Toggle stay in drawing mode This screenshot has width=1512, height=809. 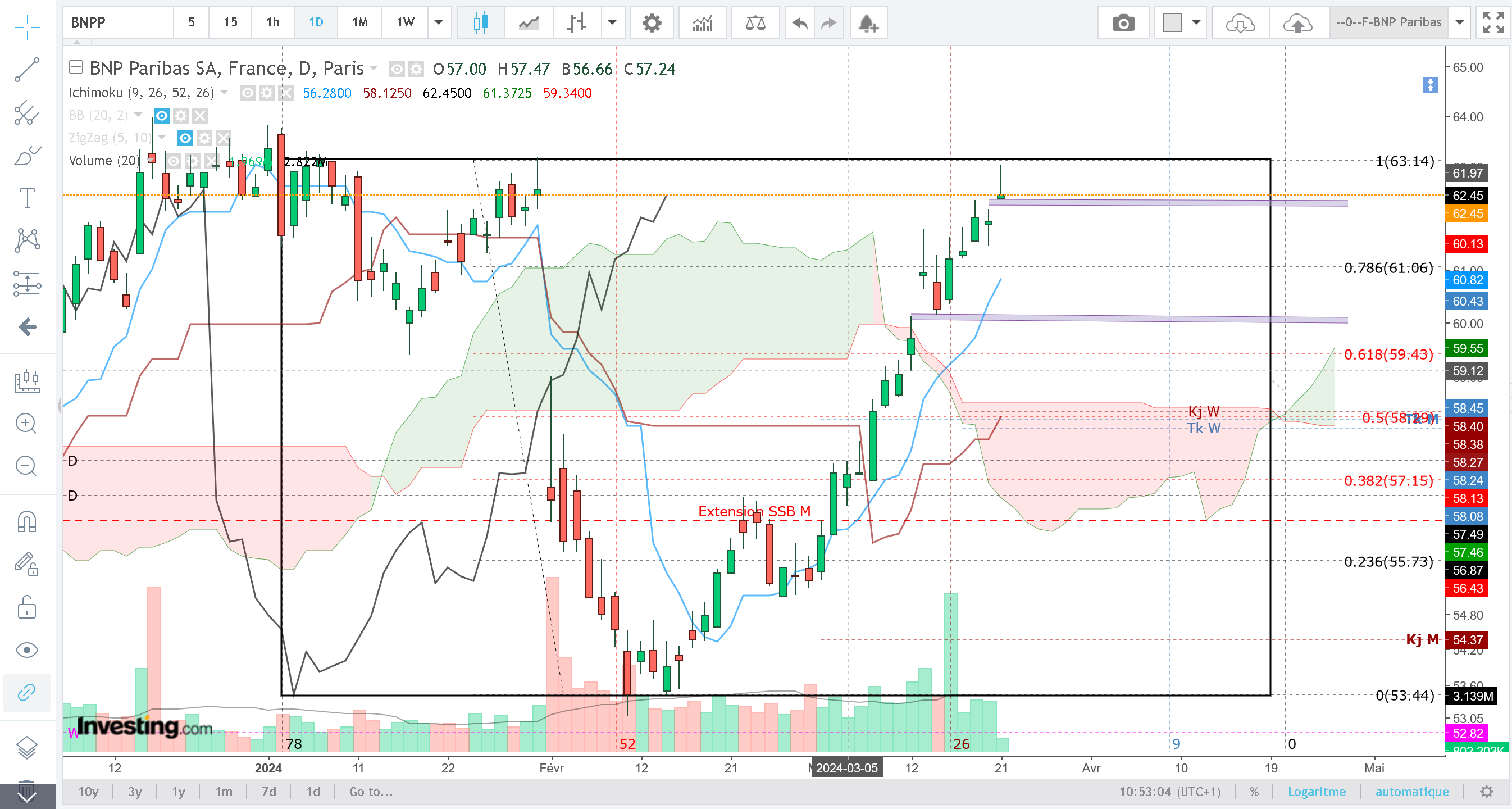click(27, 564)
